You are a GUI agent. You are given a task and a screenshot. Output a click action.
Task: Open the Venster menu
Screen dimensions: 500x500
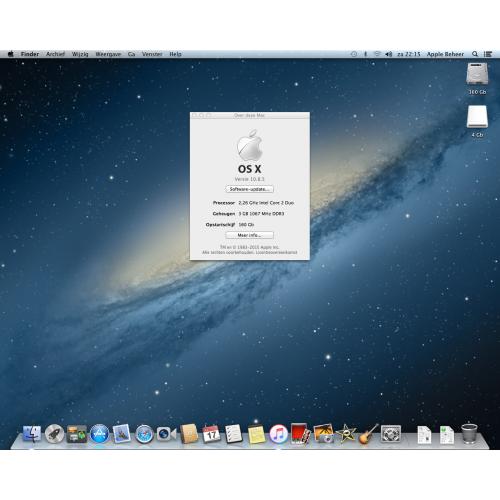(x=152, y=54)
